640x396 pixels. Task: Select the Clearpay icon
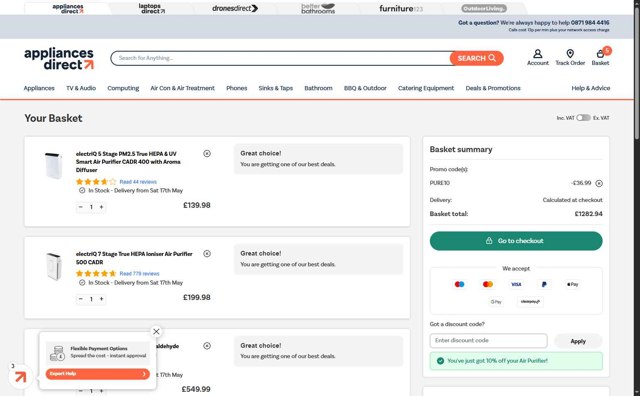click(530, 302)
